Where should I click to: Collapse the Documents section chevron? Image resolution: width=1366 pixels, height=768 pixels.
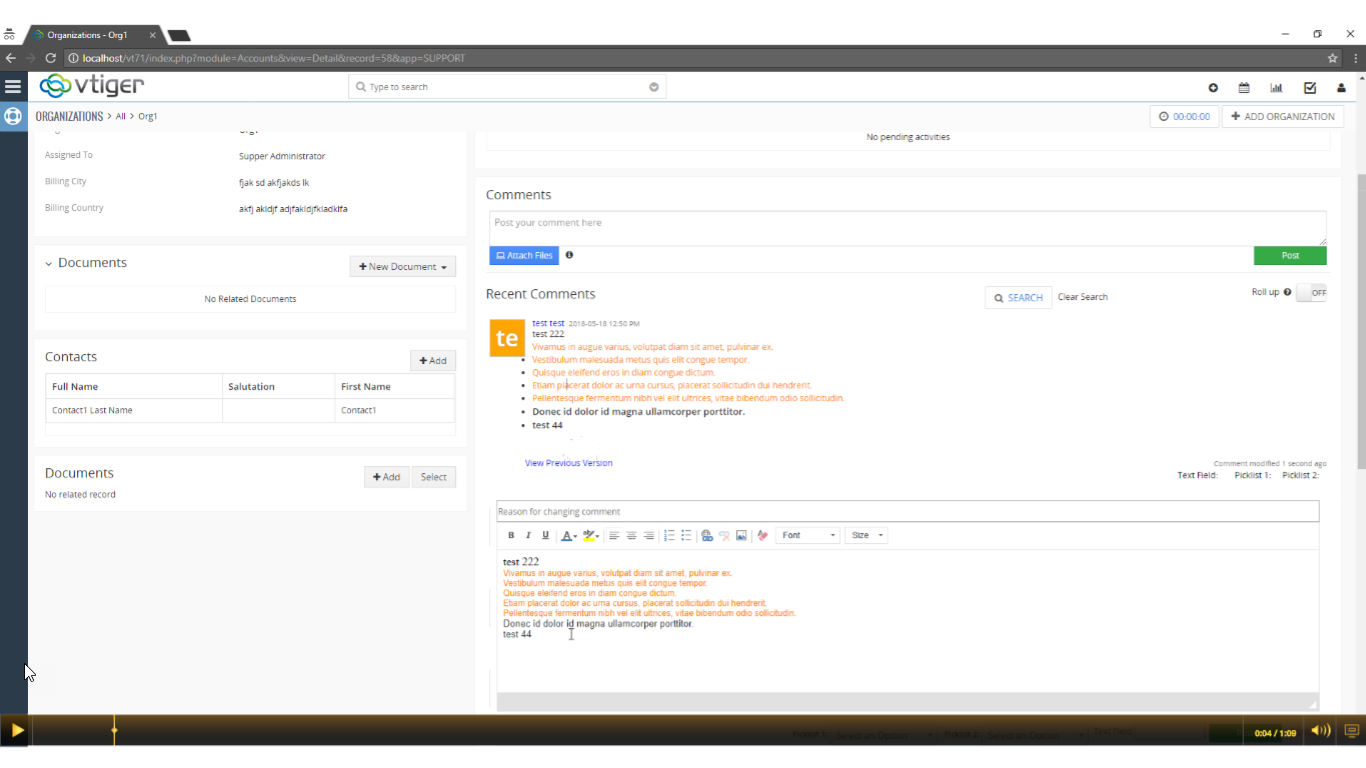[x=48, y=264]
